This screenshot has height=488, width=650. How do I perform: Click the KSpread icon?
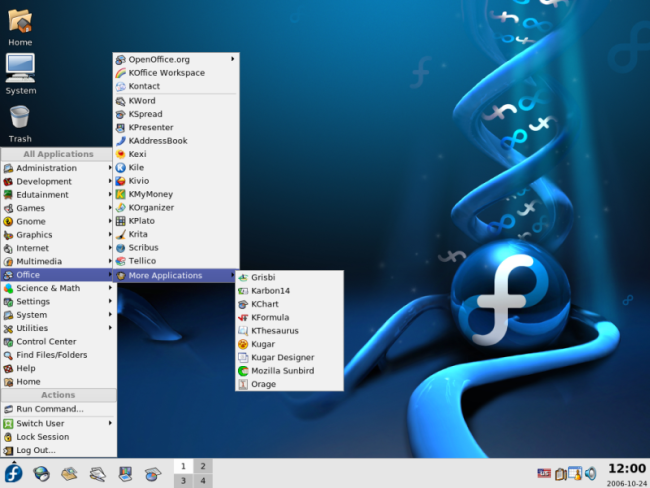pos(121,114)
